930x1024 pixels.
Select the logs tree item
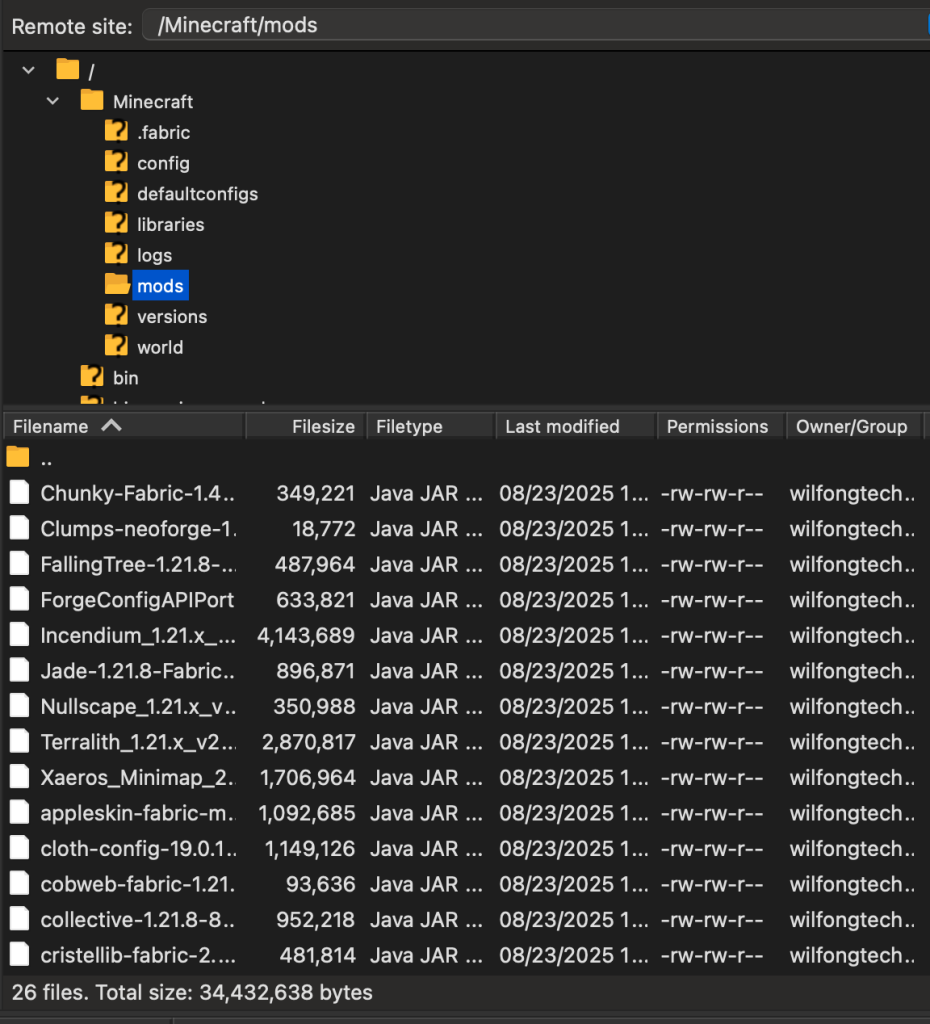tap(154, 255)
